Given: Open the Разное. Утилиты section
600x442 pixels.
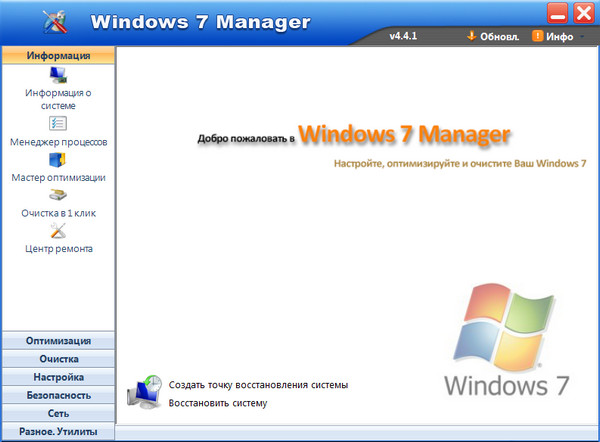Looking at the screenshot, I should tap(58, 432).
